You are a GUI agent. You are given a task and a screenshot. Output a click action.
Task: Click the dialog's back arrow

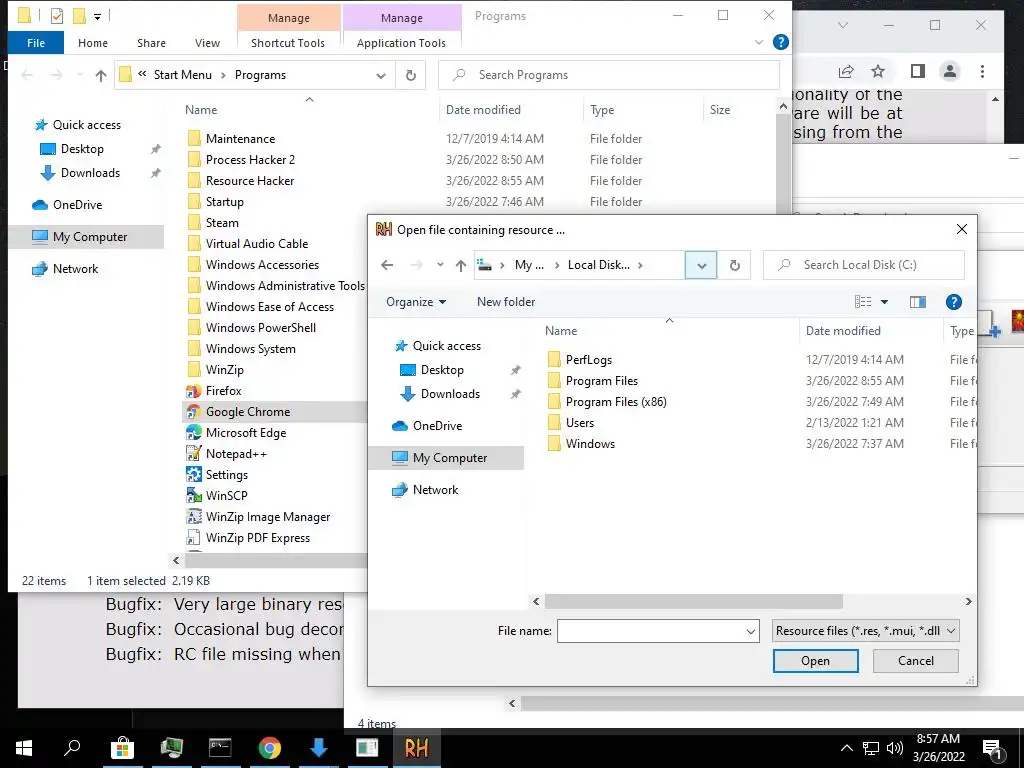(x=387, y=265)
